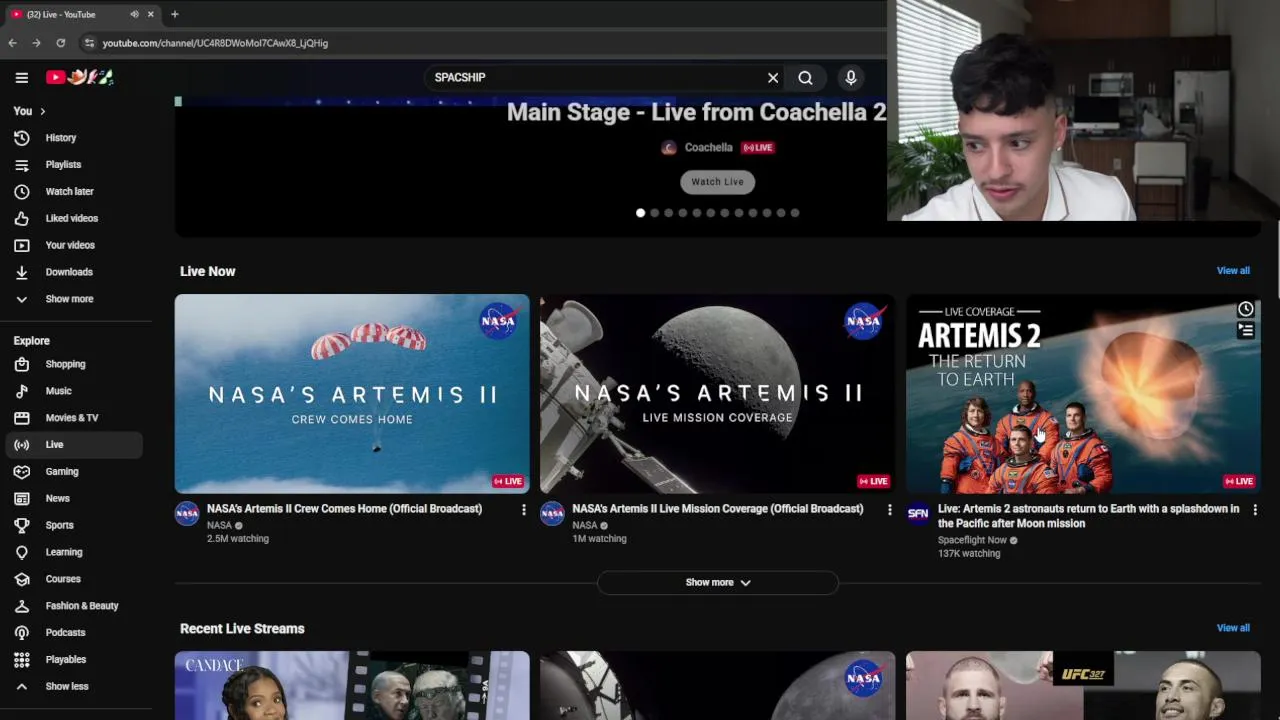Image resolution: width=1280 pixels, height=720 pixels.
Task: Open title NASA's Artemis II Crew Comes Home
Action: [344, 509]
